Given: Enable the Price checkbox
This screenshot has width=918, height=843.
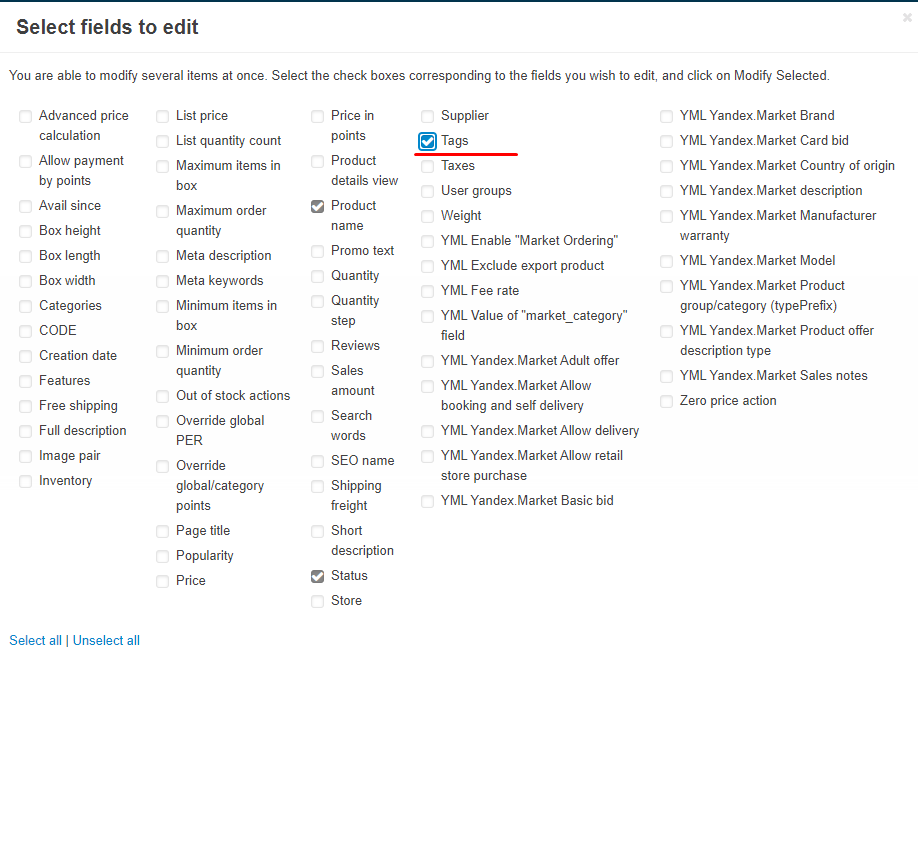Looking at the screenshot, I should (x=162, y=581).
